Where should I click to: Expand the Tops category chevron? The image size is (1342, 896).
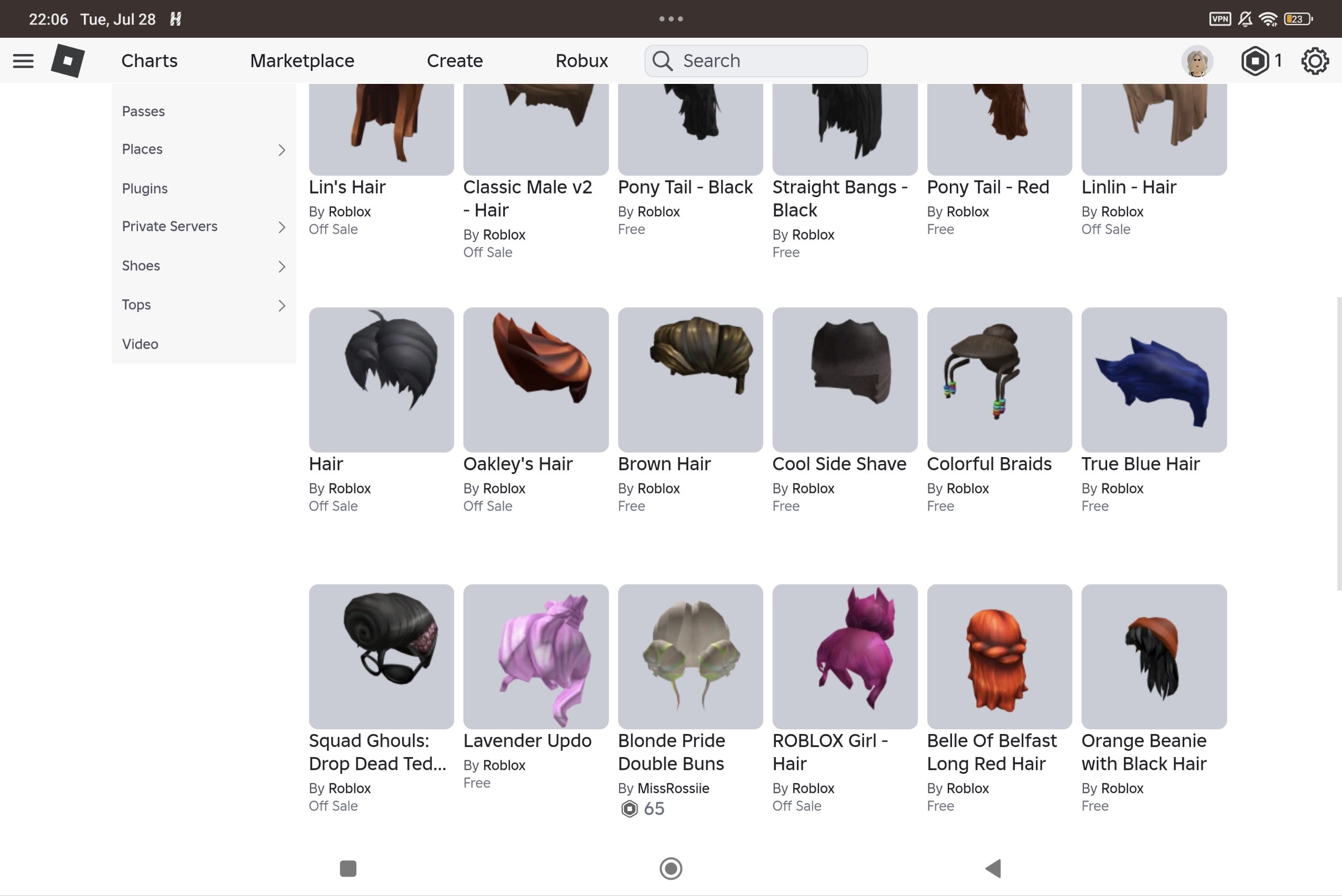(282, 305)
